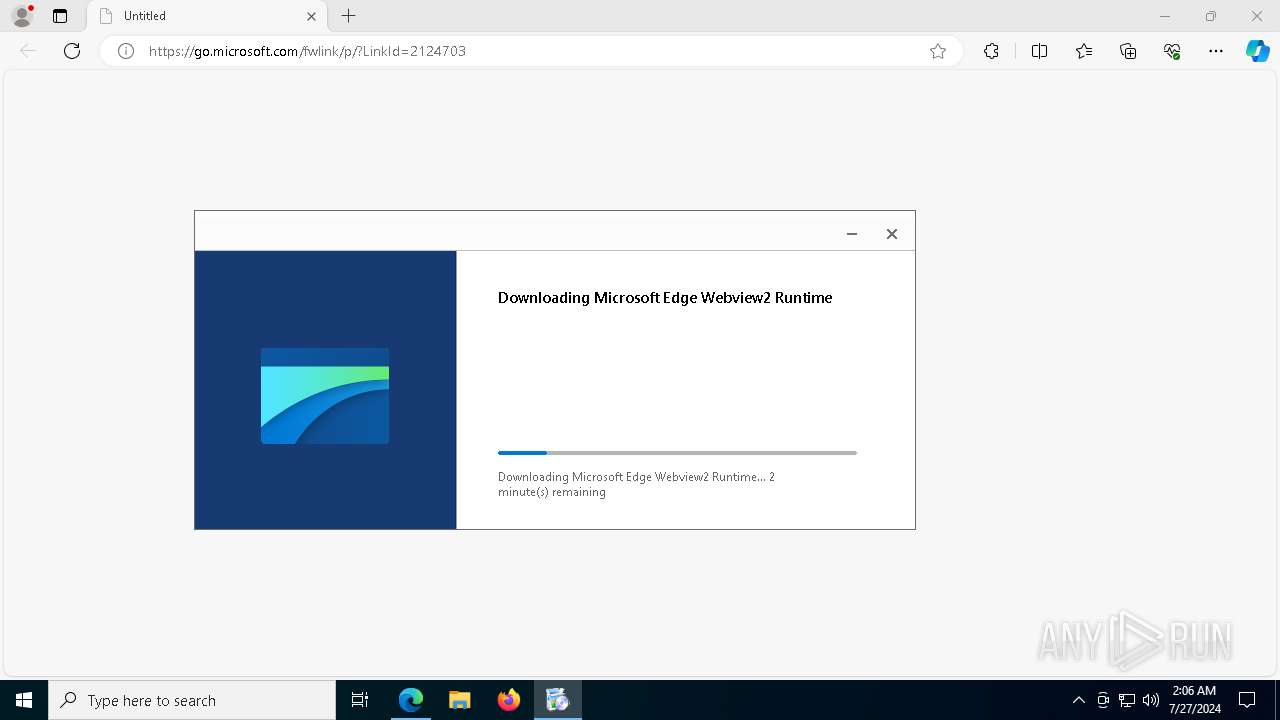
Task: Open the tab actions menu icon
Action: [x=60, y=16]
